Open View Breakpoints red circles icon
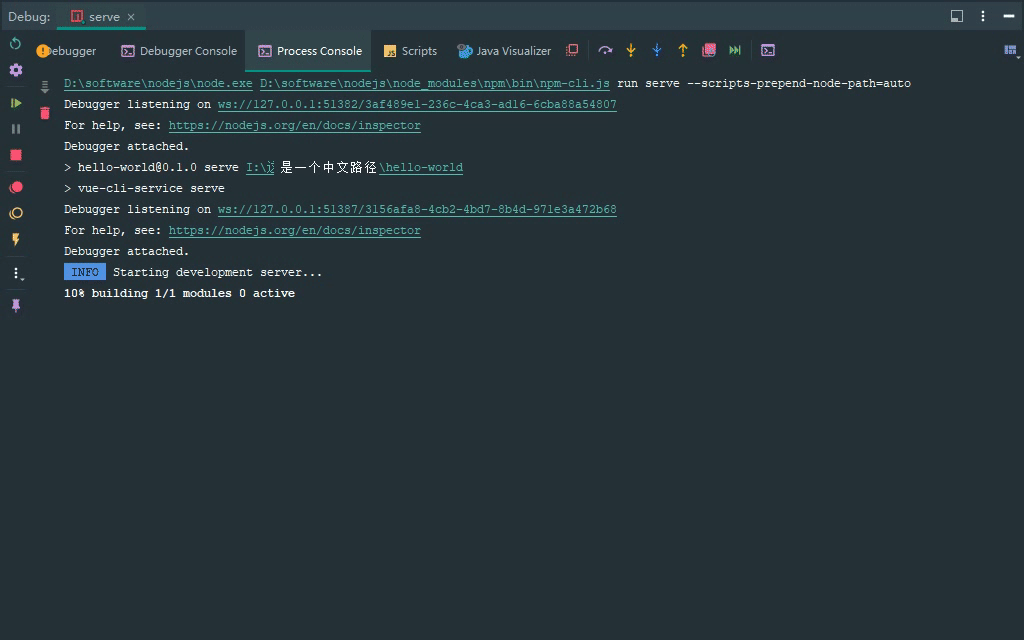This screenshot has height=640, width=1024. [16, 187]
